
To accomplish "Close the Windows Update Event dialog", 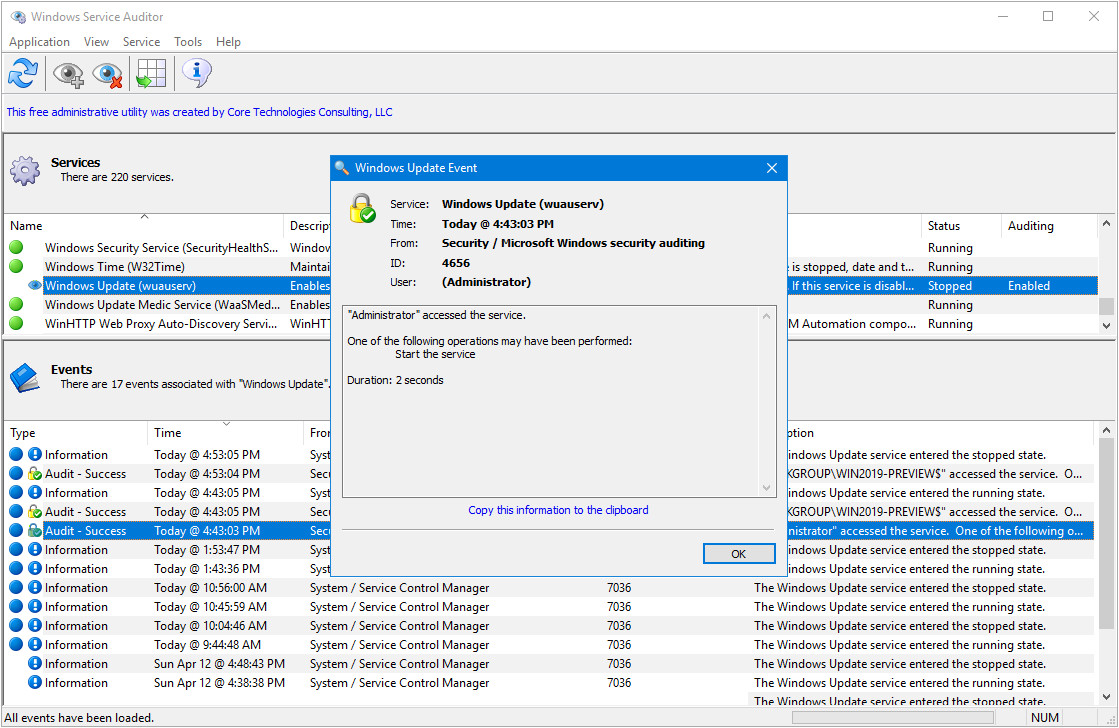I will (771, 168).
